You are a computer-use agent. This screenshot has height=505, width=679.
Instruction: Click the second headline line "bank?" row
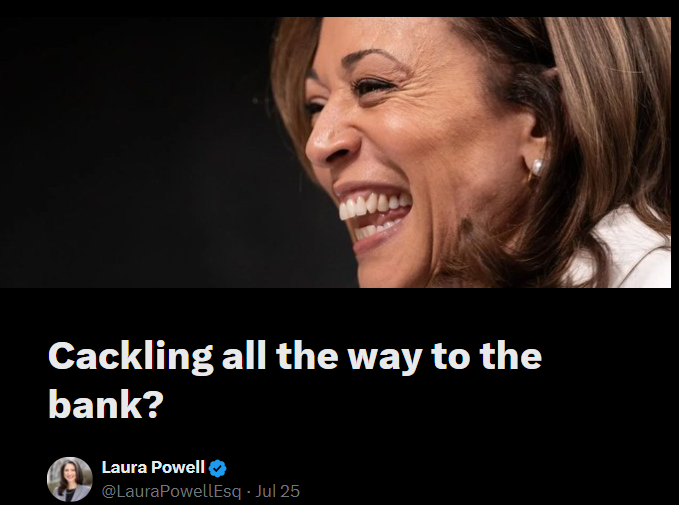tap(106, 403)
